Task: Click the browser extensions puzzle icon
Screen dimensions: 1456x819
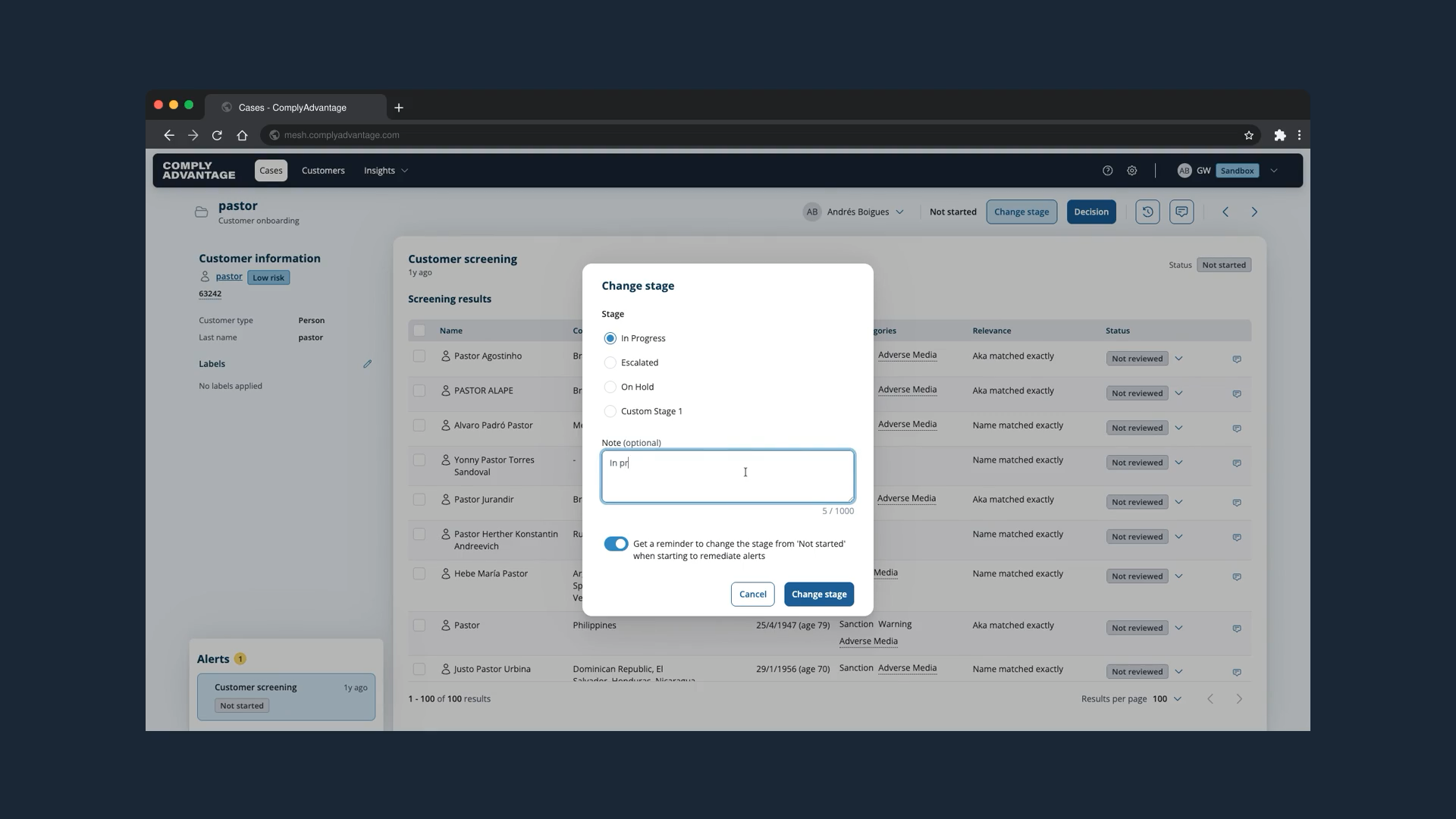Action: (x=1280, y=135)
